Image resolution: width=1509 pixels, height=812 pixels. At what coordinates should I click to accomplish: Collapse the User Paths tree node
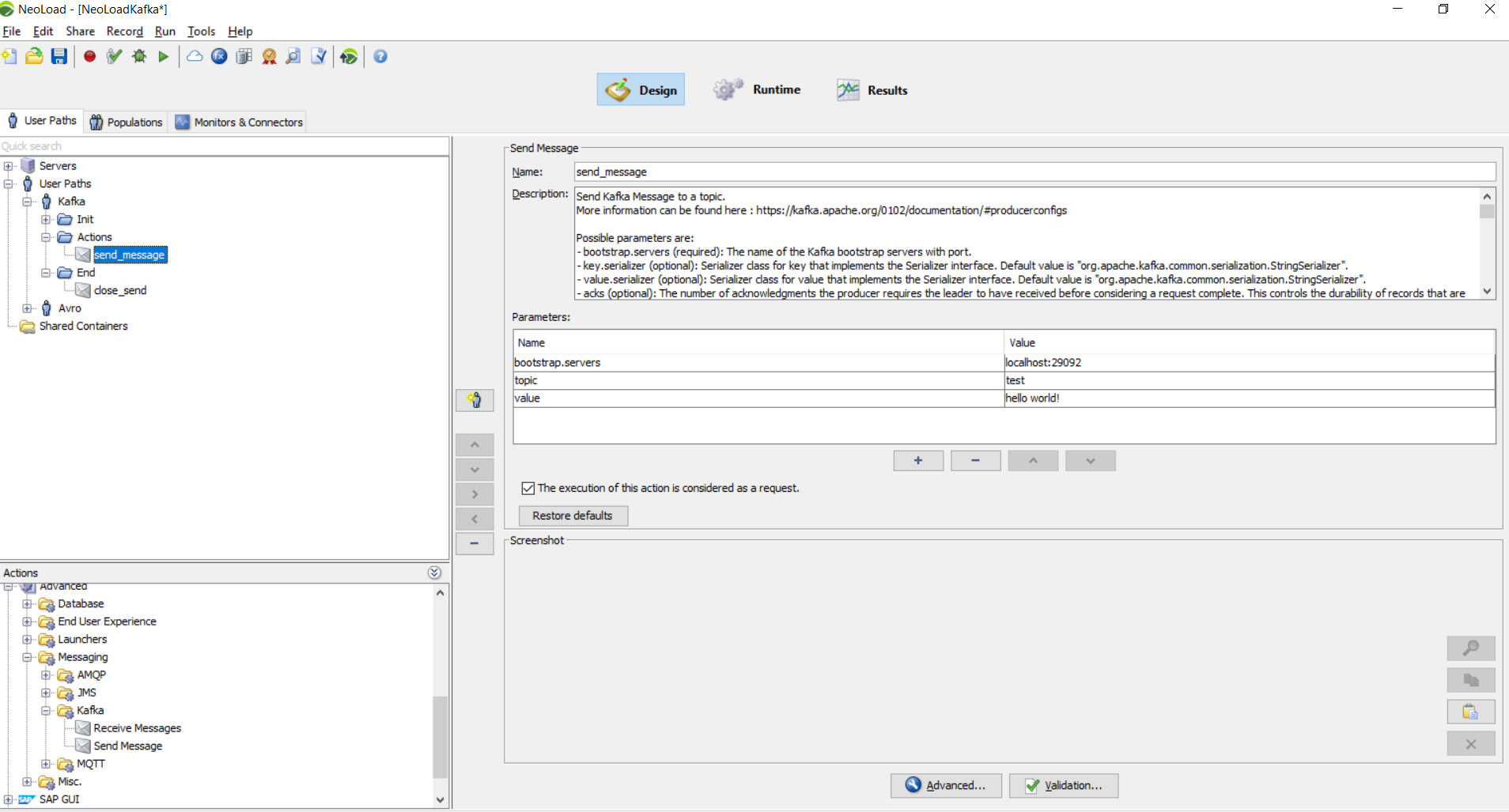9,183
